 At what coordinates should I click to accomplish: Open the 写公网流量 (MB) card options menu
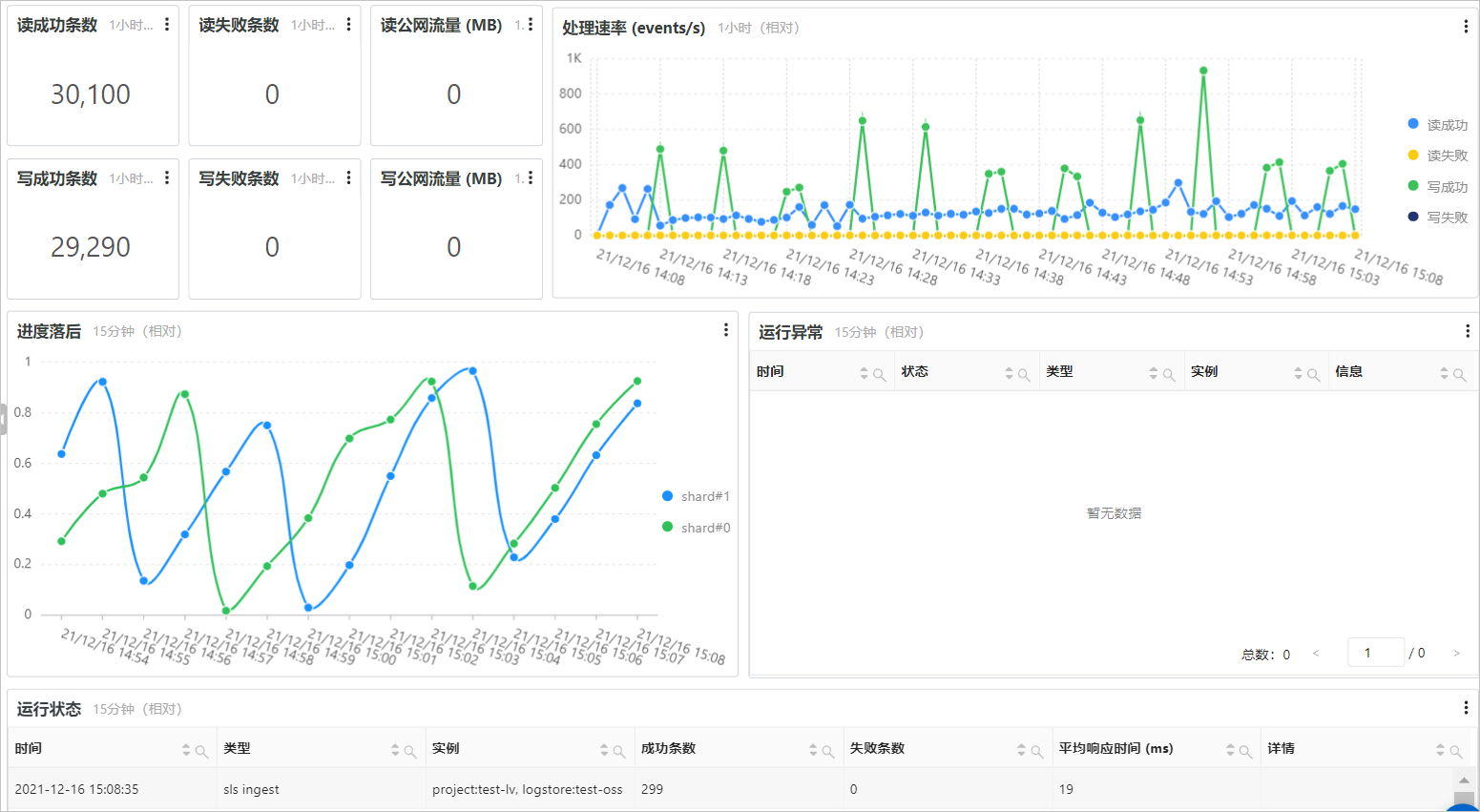(x=531, y=177)
